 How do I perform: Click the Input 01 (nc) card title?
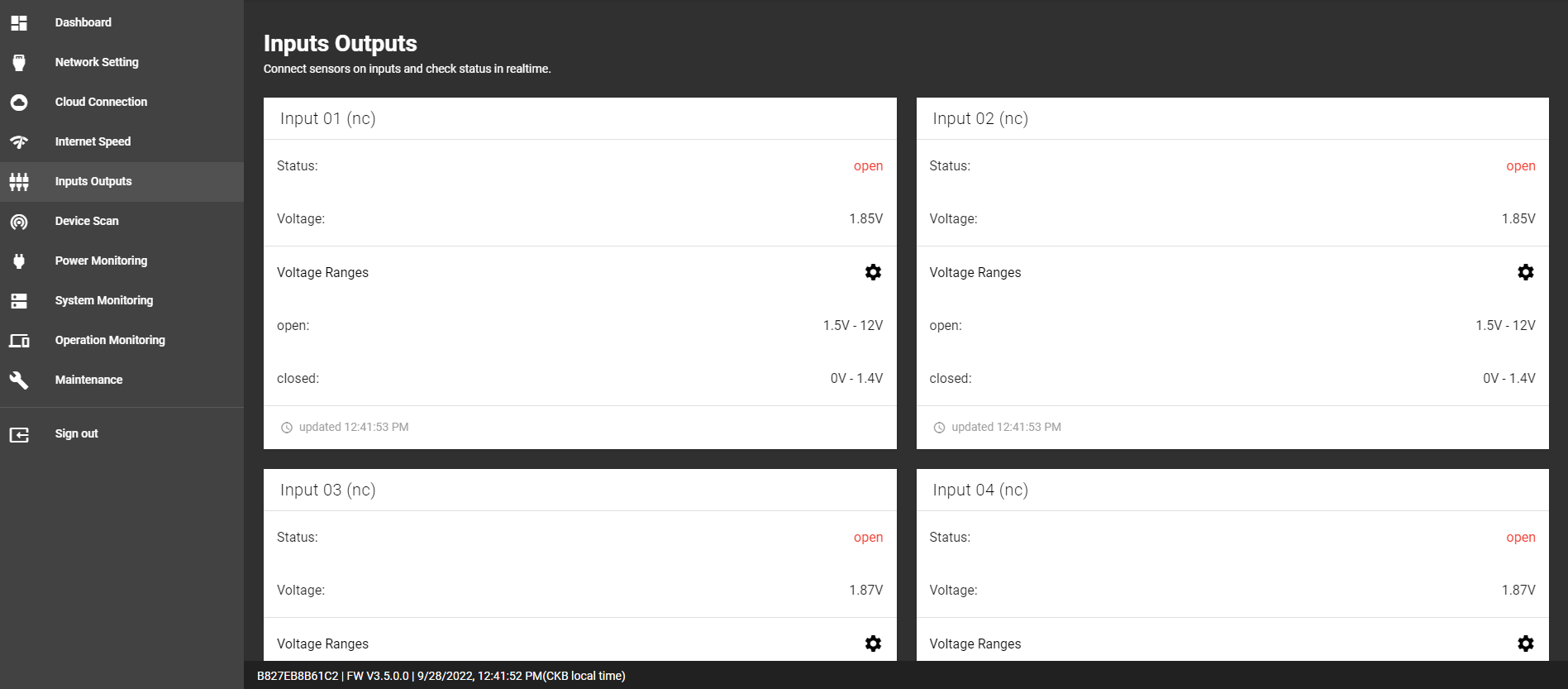tap(328, 118)
